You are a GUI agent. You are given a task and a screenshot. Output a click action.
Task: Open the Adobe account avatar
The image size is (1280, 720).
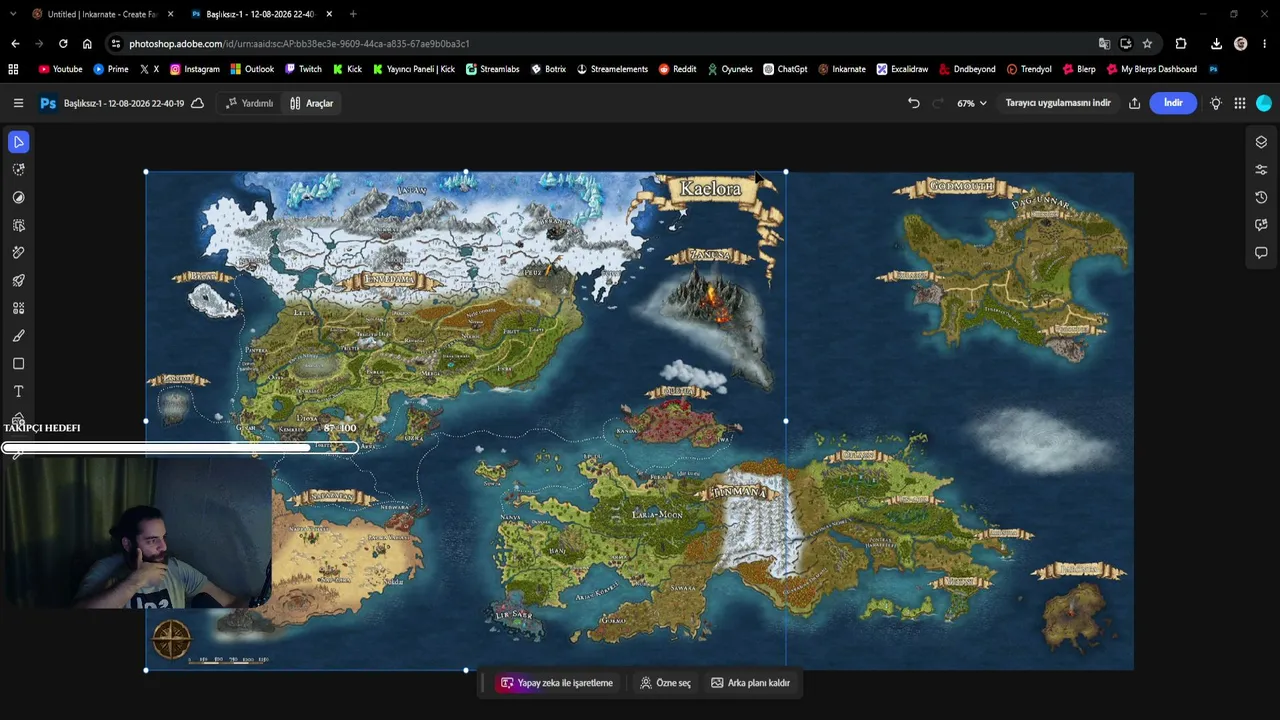pyautogui.click(x=1264, y=103)
